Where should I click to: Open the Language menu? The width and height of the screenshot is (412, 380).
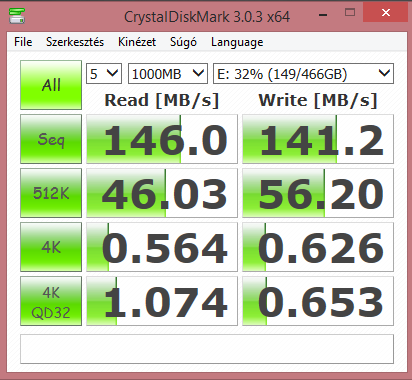coord(237,42)
